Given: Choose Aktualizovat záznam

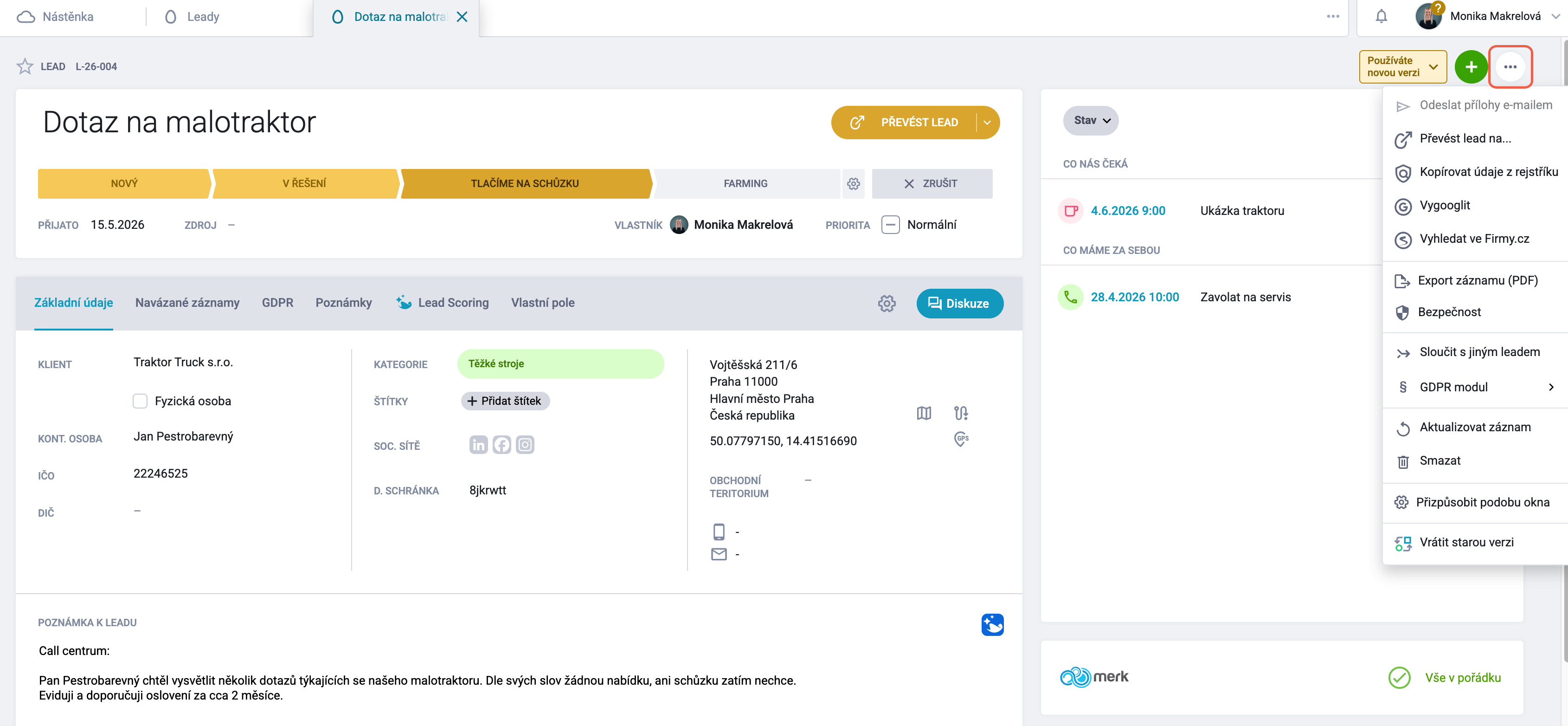Looking at the screenshot, I should click(1475, 428).
